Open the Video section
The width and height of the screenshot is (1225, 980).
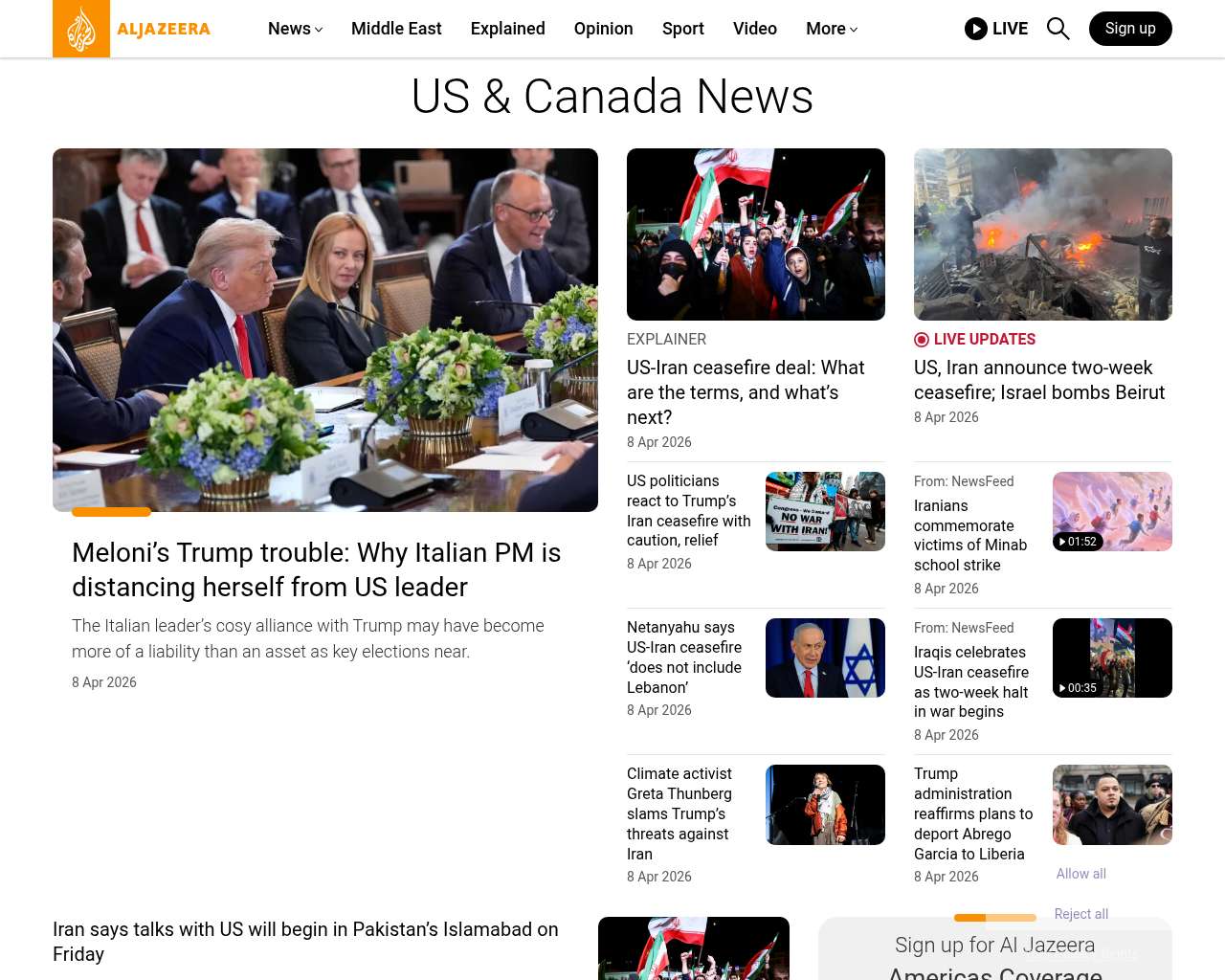(755, 29)
